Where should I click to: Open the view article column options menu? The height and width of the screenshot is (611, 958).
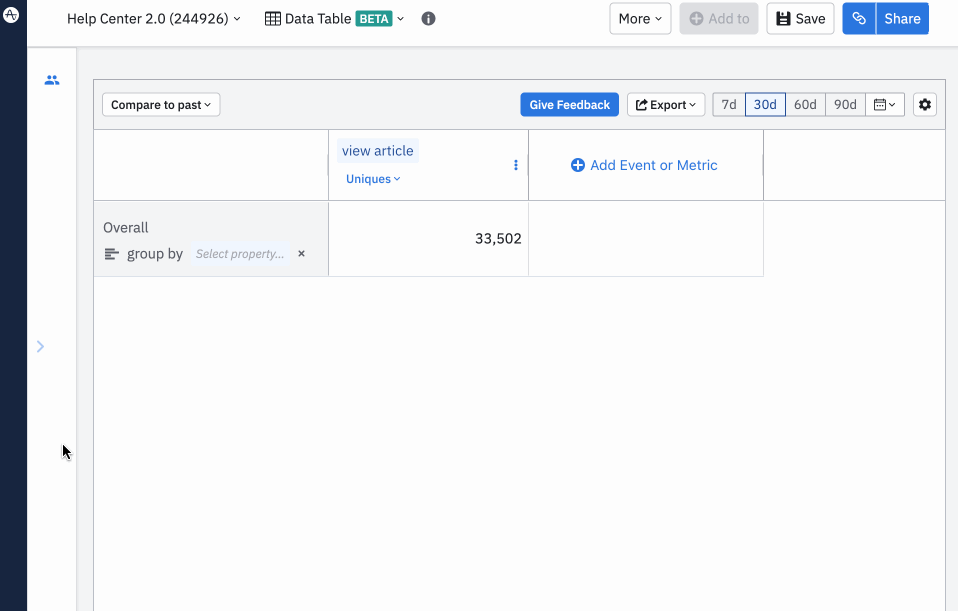[516, 165]
